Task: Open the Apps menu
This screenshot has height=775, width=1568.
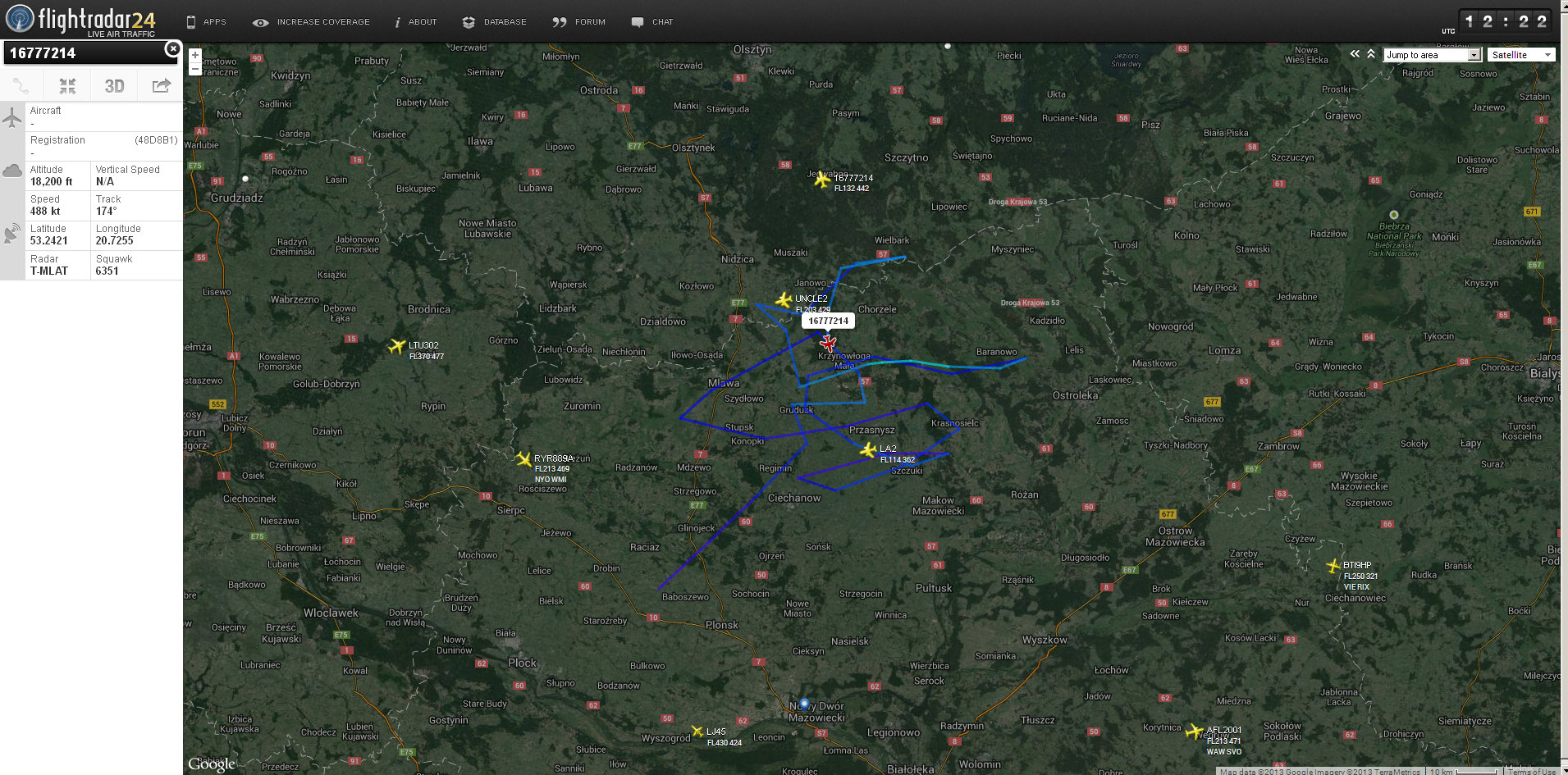Action: click(206, 22)
